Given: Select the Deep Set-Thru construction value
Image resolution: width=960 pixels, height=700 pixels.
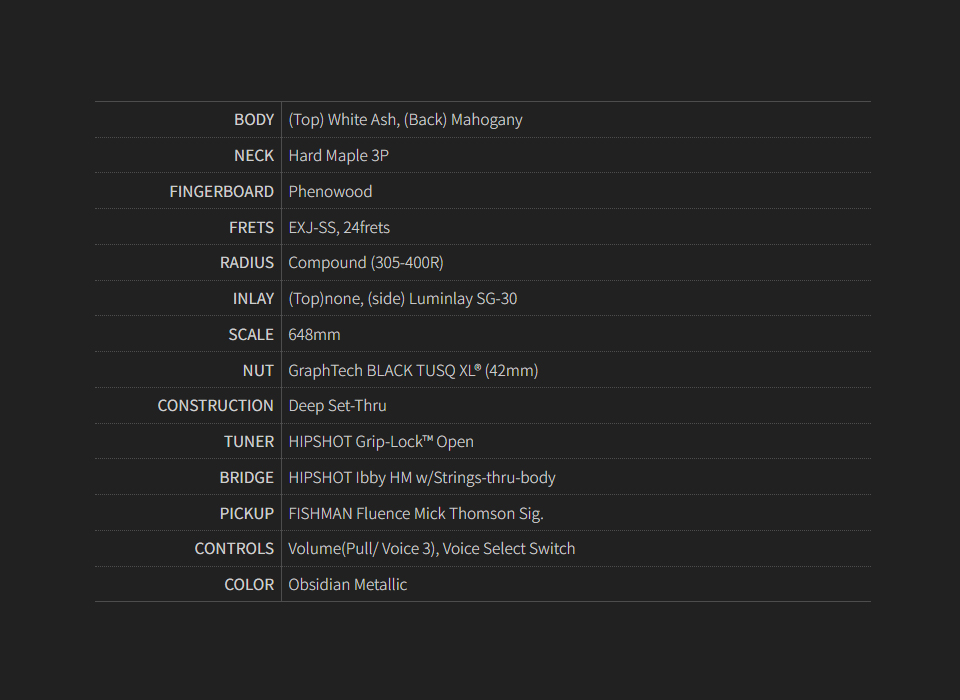Looking at the screenshot, I should tap(337, 406).
